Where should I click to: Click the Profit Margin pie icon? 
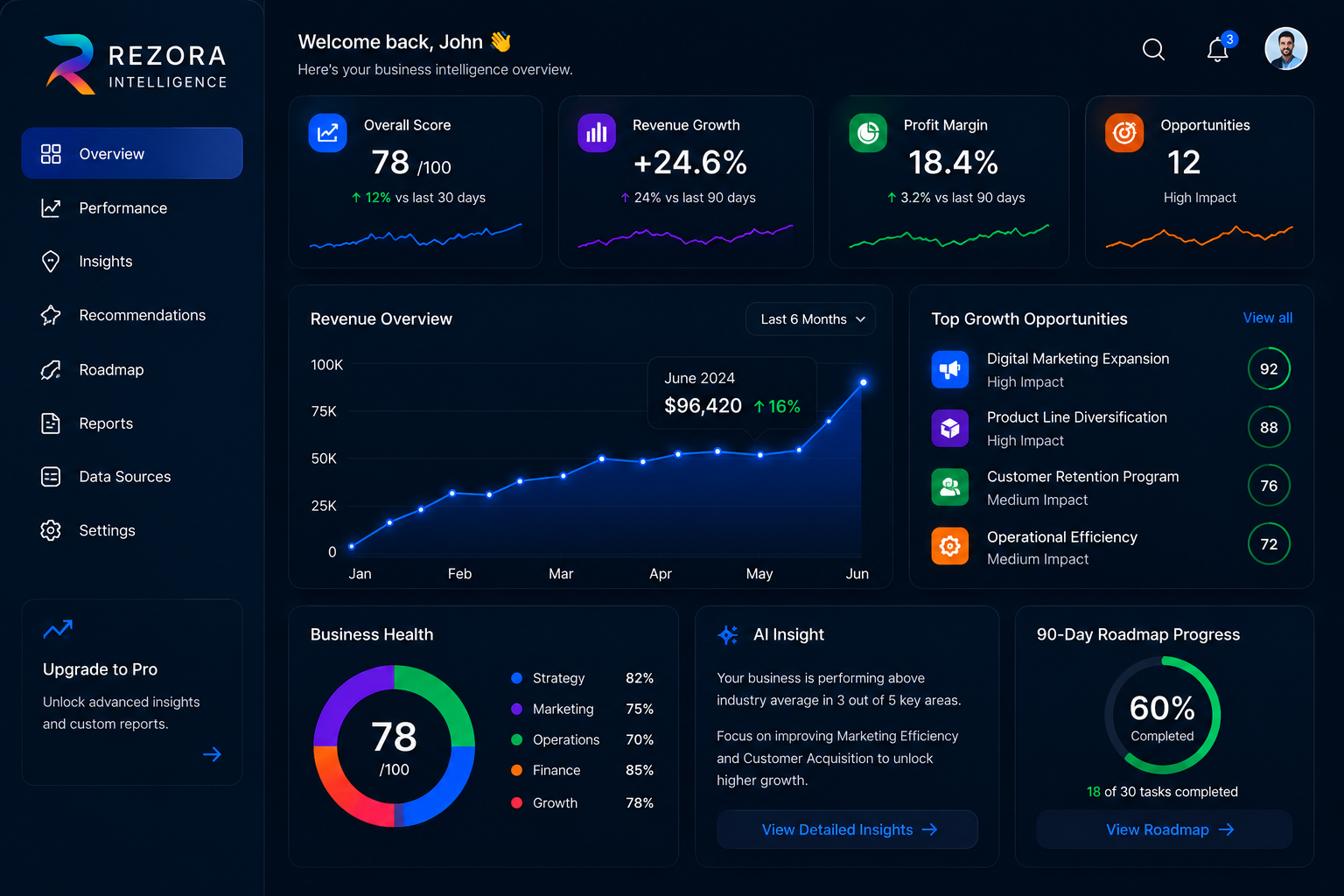pyautogui.click(x=868, y=133)
